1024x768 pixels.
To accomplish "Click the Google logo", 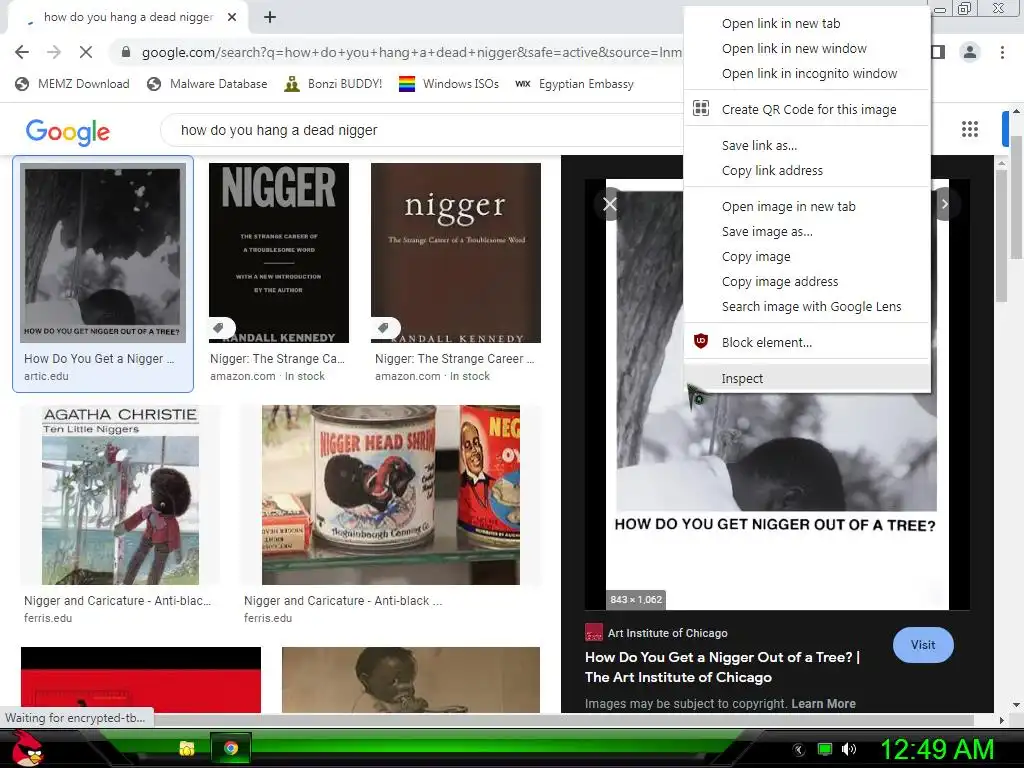I will [x=68, y=132].
